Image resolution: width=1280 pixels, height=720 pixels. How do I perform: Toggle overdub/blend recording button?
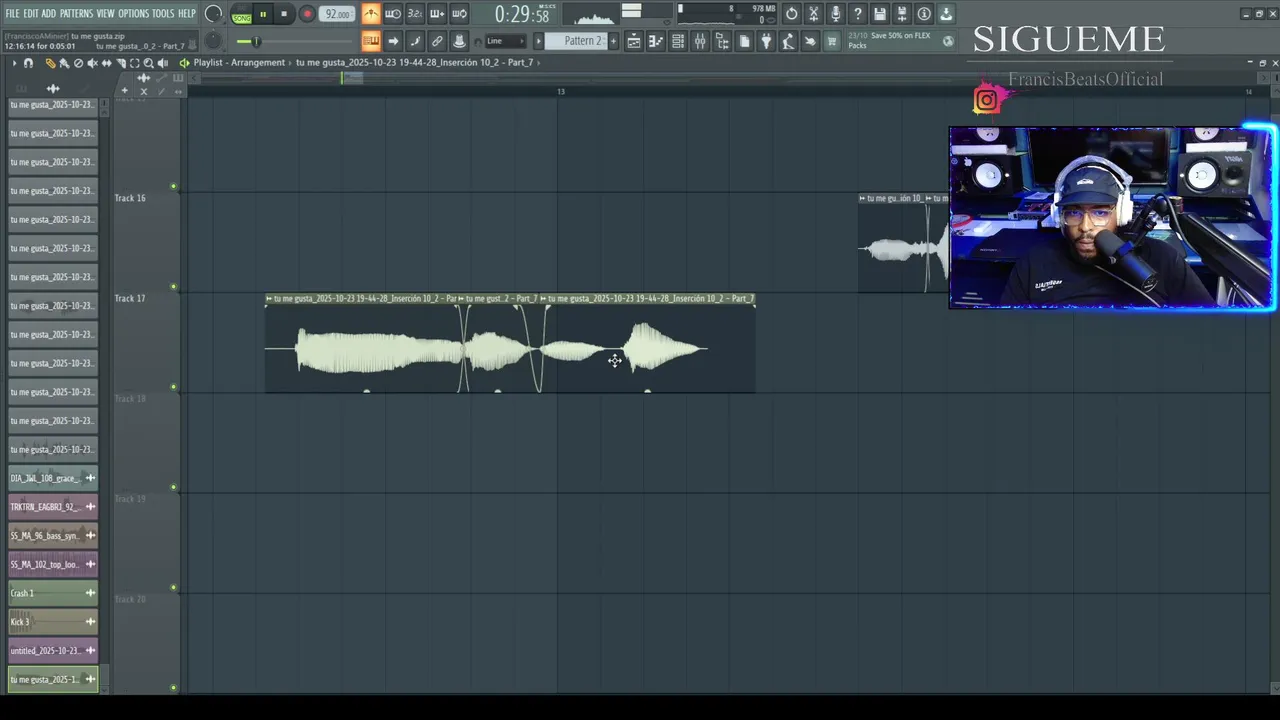click(x=437, y=14)
